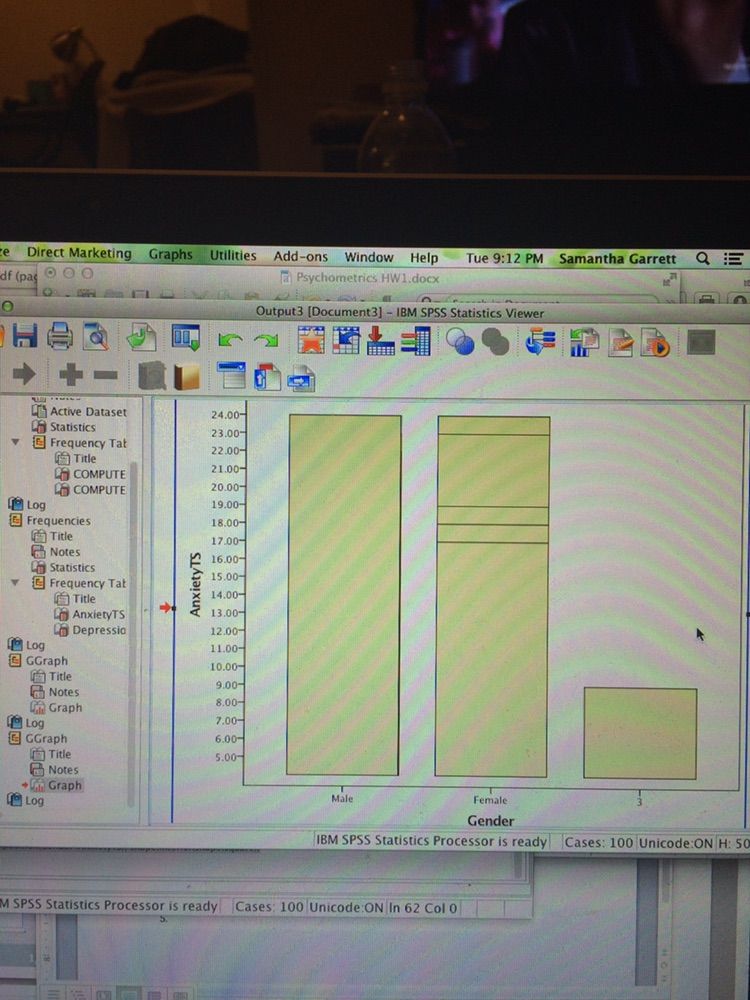Click the Demote right-arrow outline icon

[x=24, y=374]
